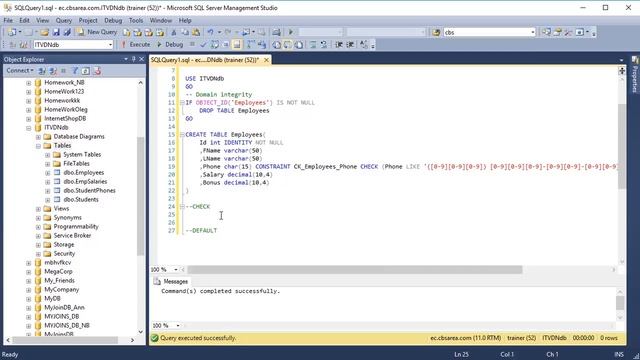Select the SQLQuery1.sql document tab
The image size is (640, 360).
click(x=205, y=60)
